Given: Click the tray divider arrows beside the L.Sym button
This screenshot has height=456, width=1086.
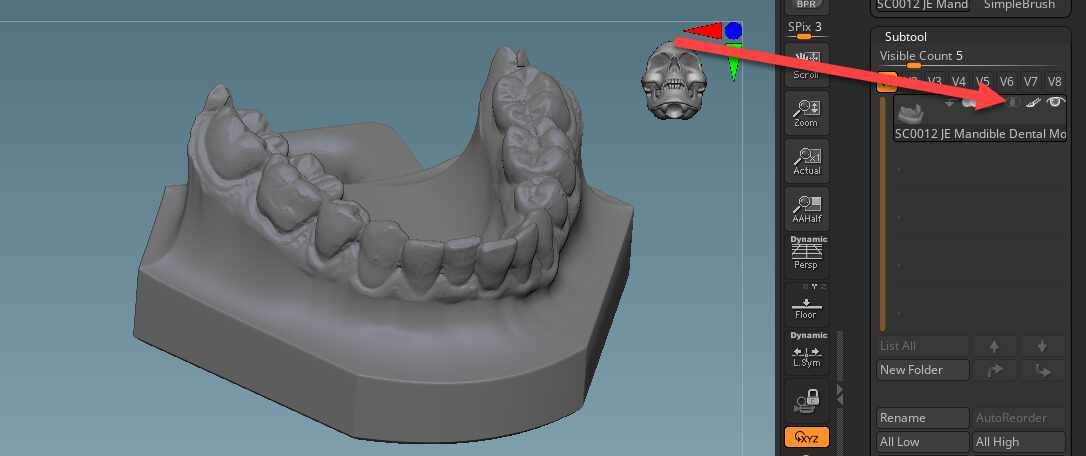Looking at the screenshot, I should click(x=840, y=394).
